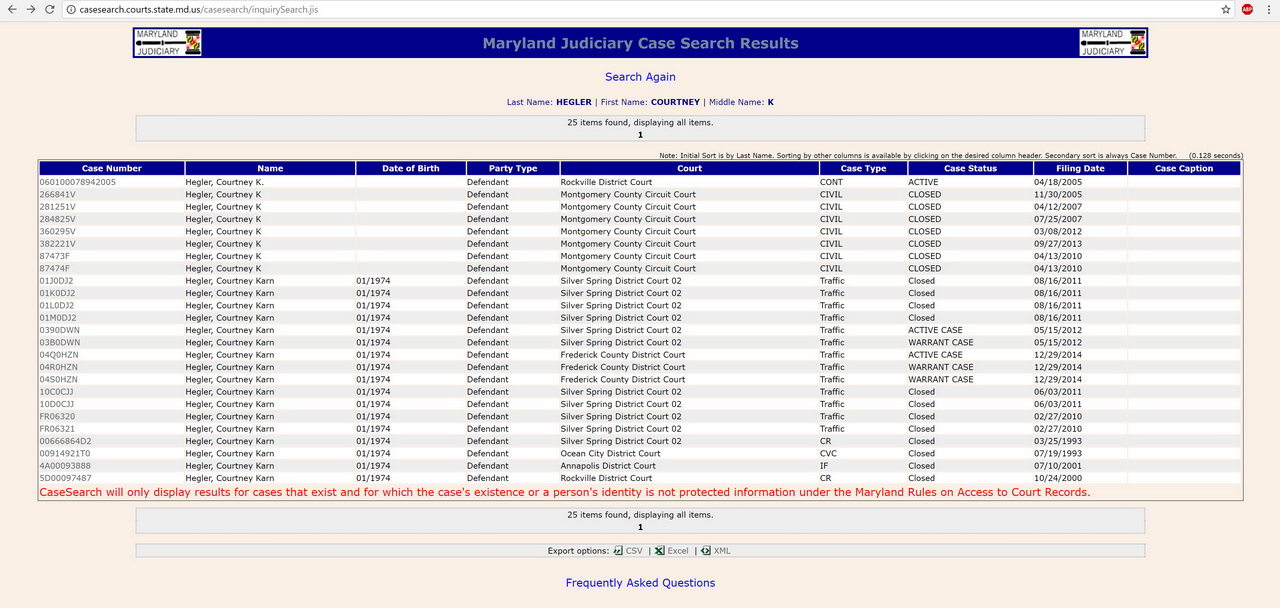Bookmark page with the star icon

[1226, 9]
